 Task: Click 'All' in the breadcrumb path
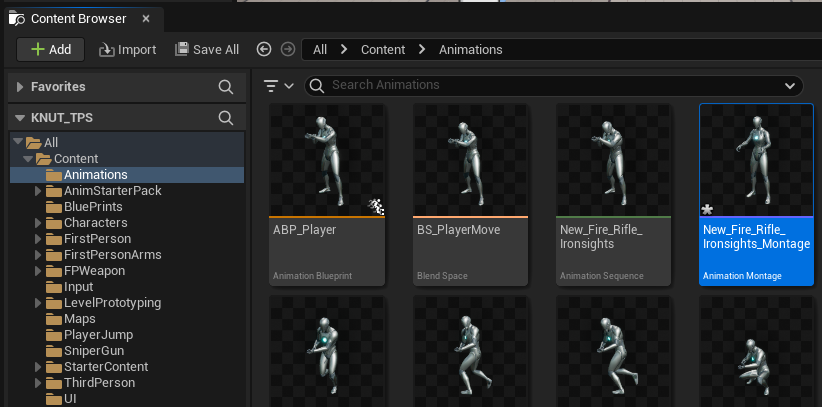[320, 50]
